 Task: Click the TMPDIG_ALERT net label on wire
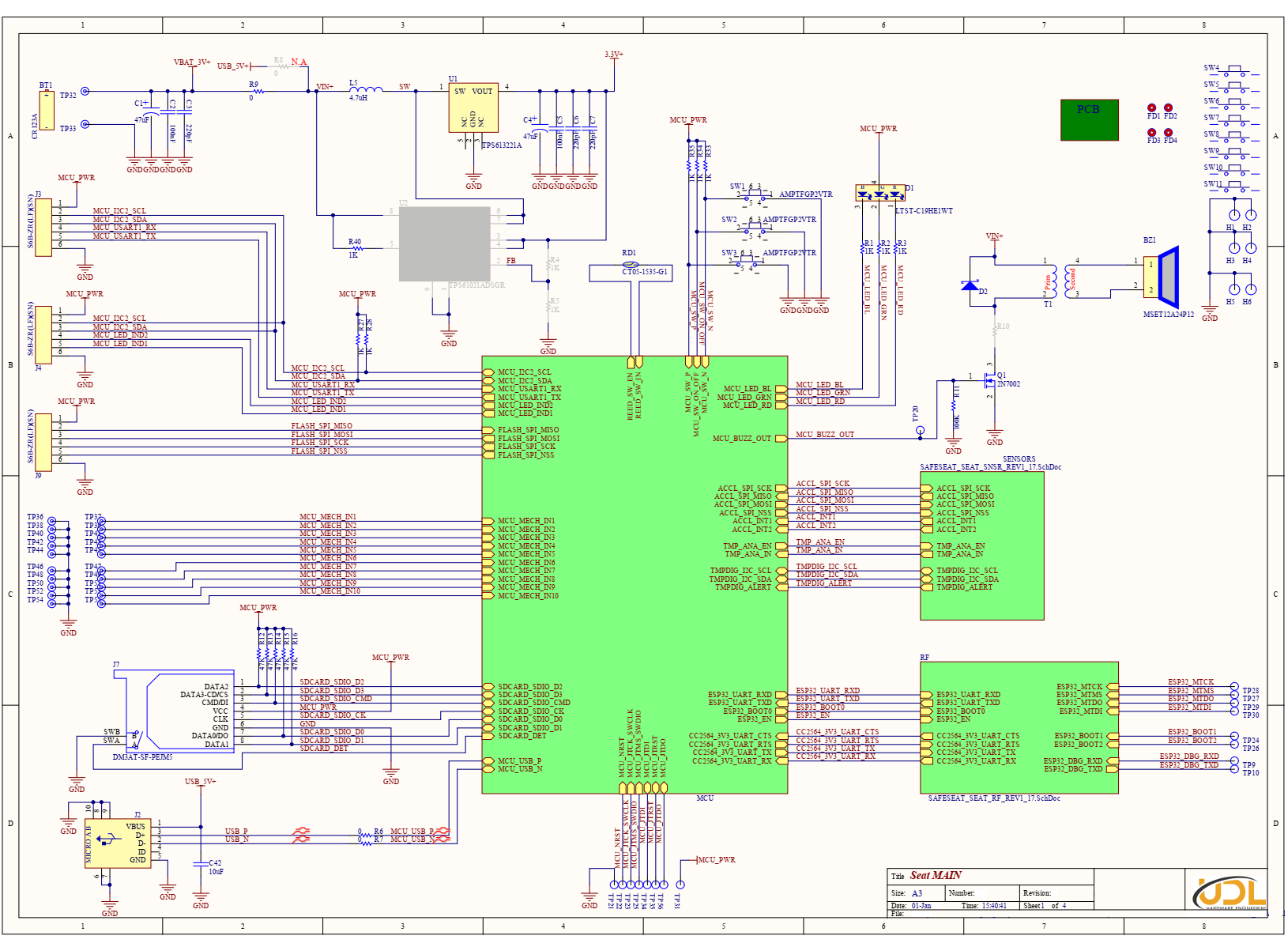pyautogui.click(x=824, y=583)
